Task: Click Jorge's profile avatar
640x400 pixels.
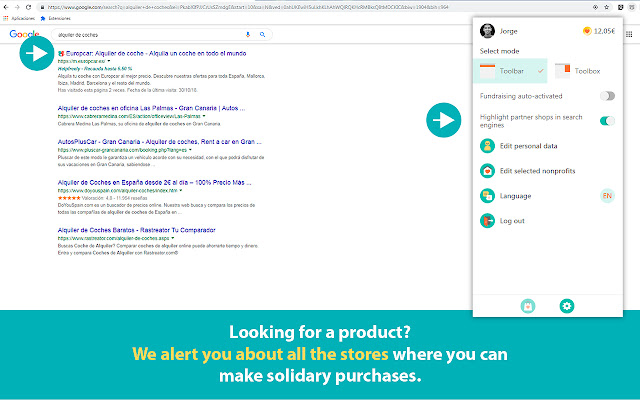Action: click(487, 30)
